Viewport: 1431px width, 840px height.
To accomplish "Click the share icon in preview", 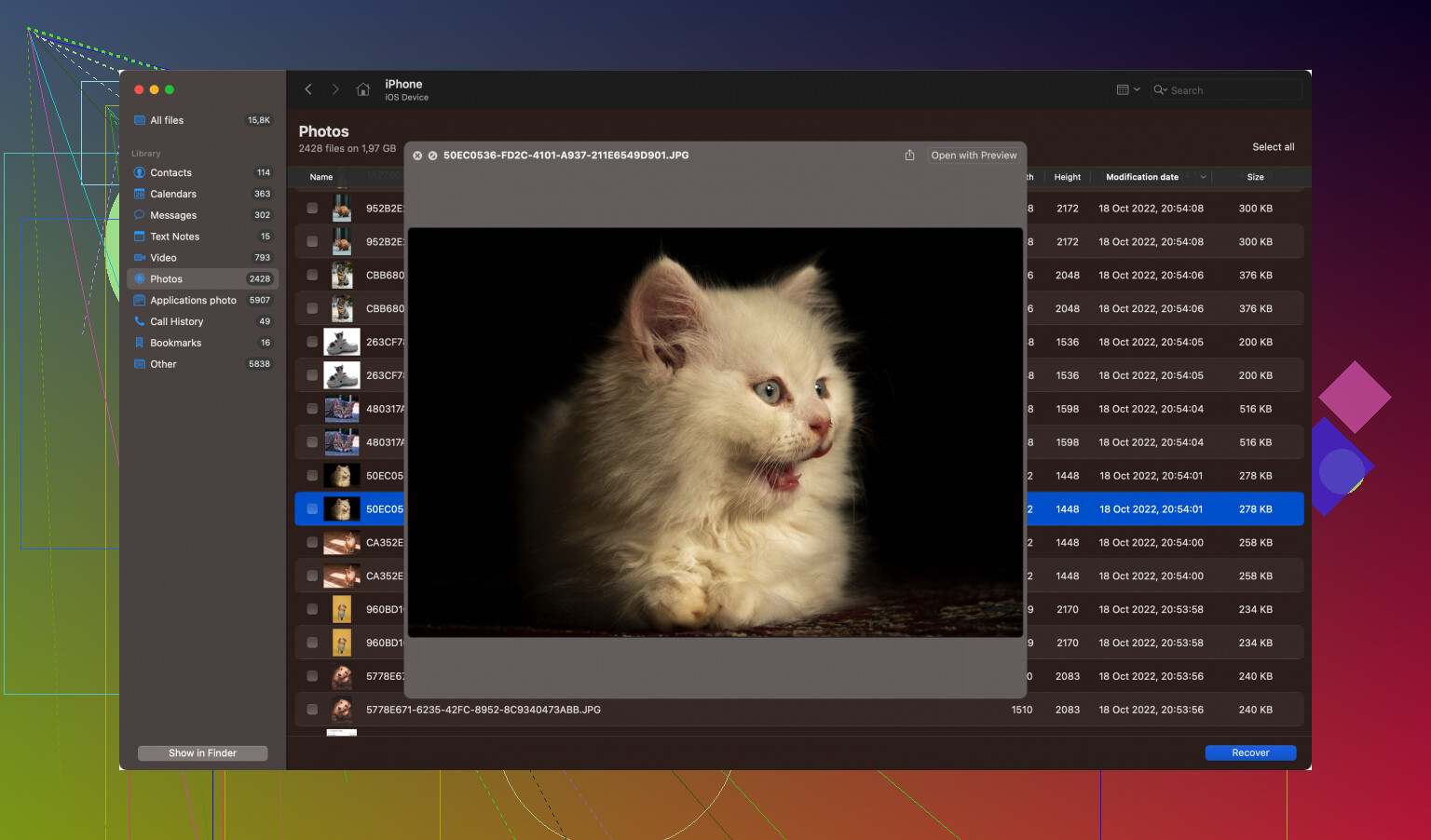I will pos(909,156).
